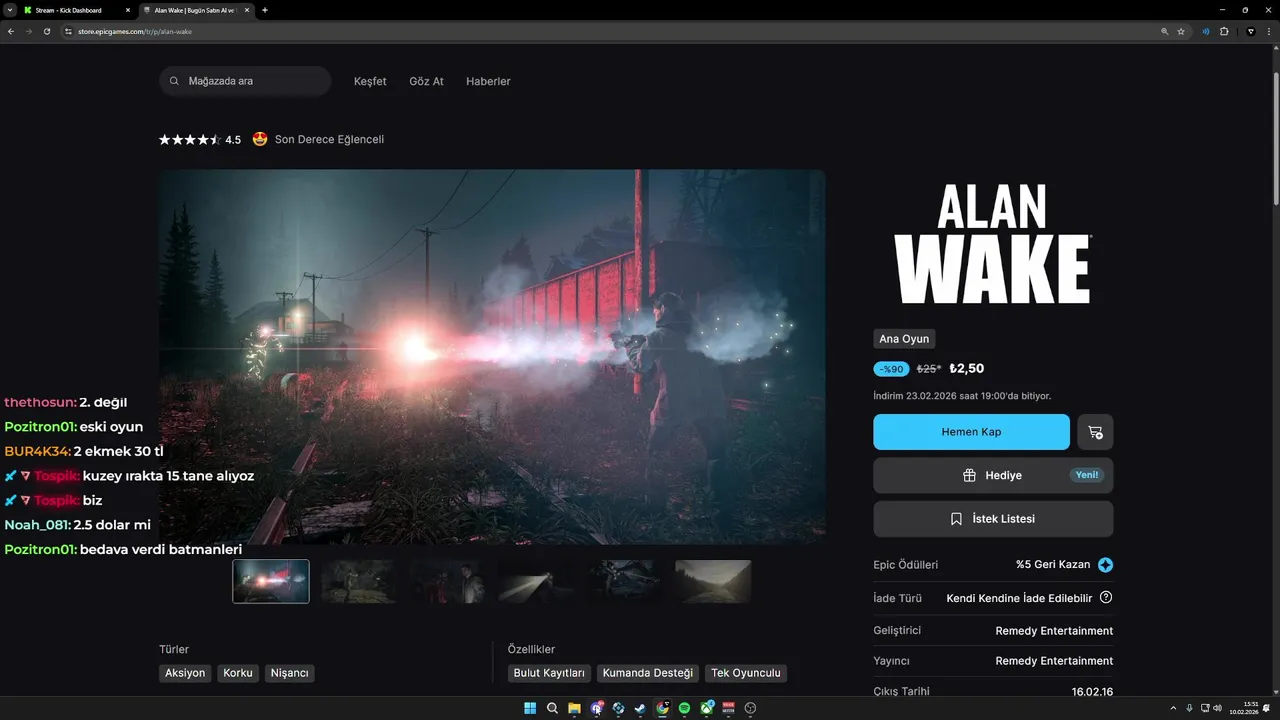Add Alan Wake to cart icon
The height and width of the screenshot is (720, 1280).
1095,432
